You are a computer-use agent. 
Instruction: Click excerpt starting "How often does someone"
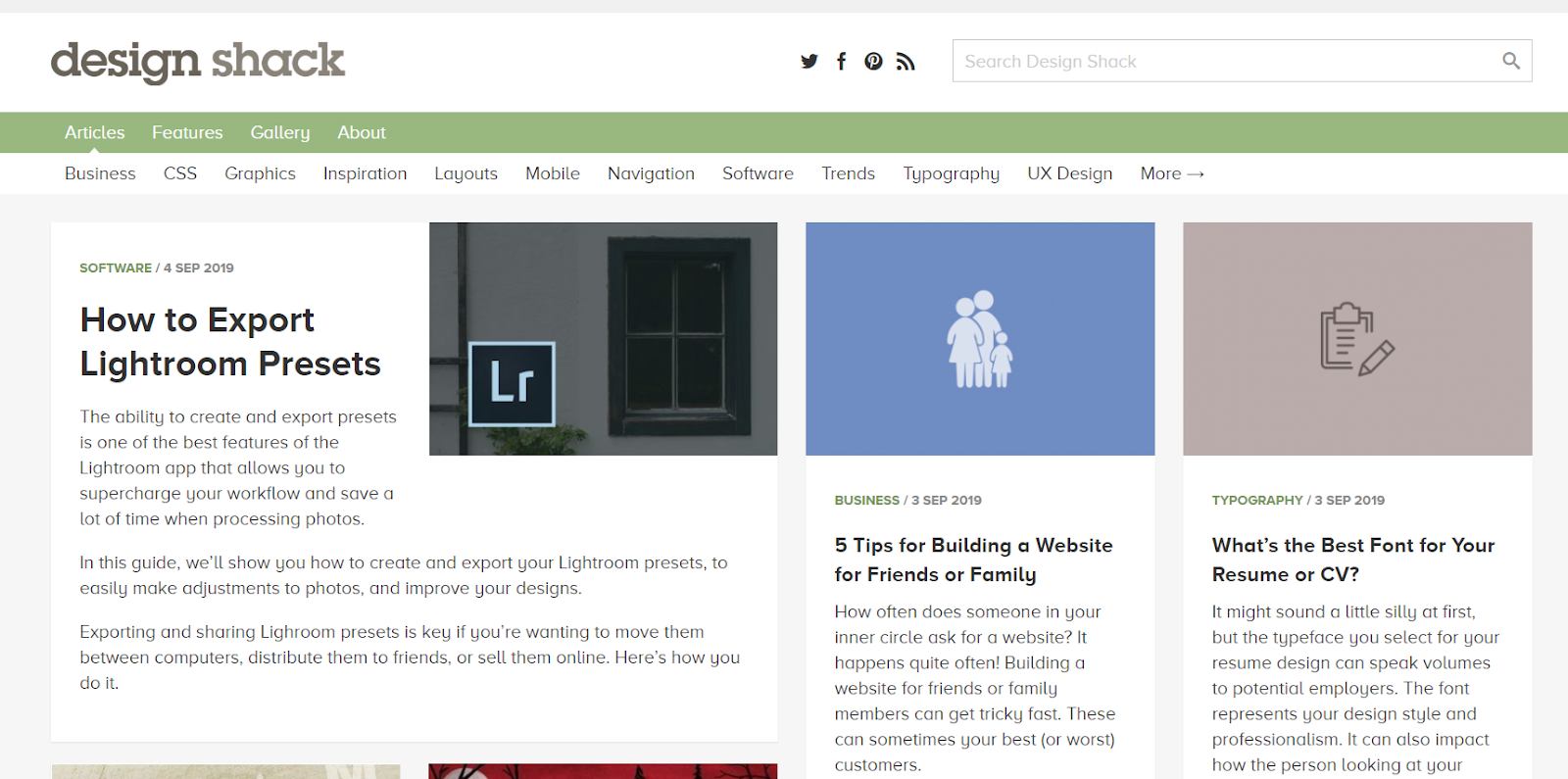tap(975, 688)
